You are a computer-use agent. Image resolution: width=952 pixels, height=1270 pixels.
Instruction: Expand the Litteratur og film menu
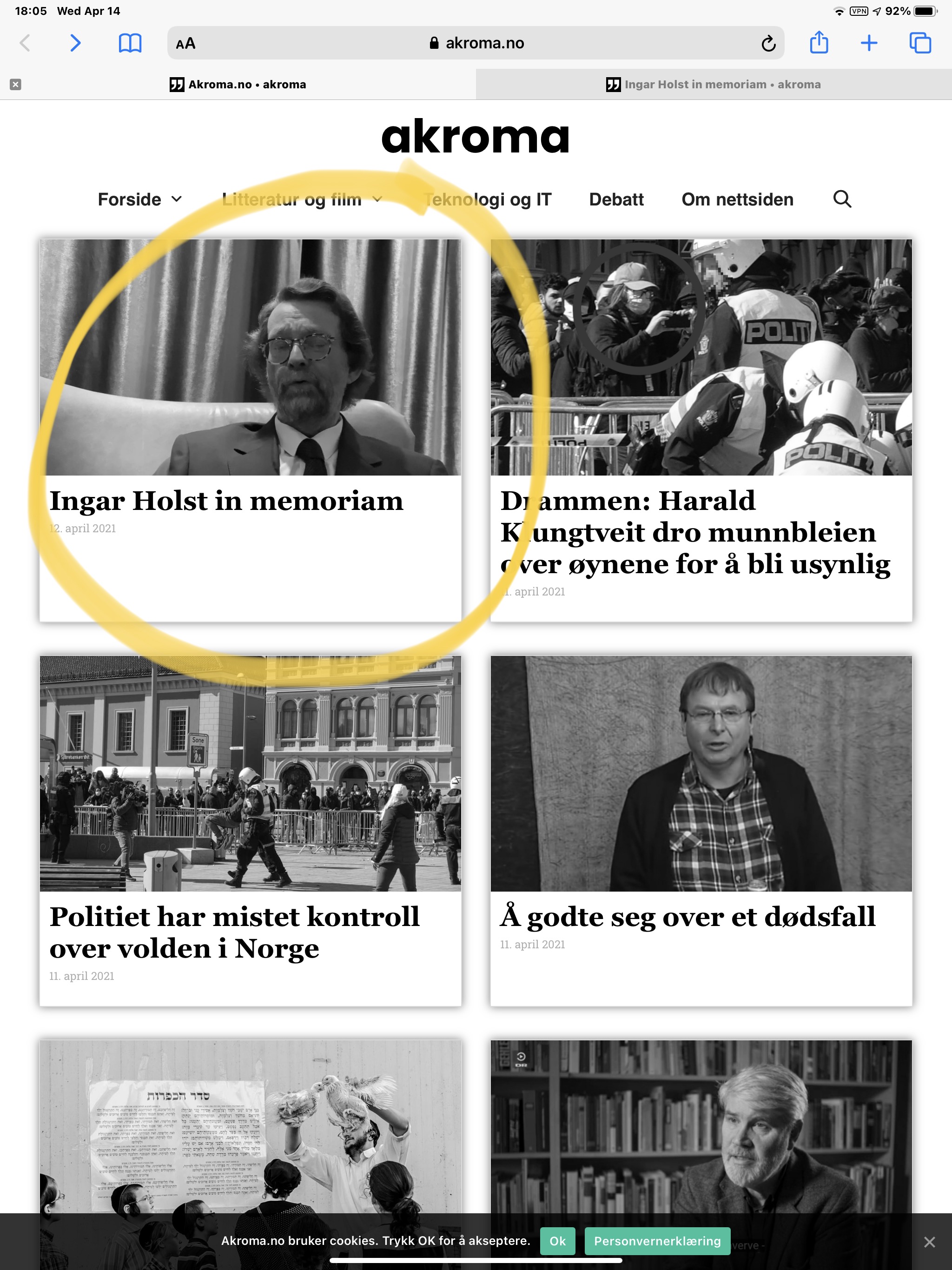tap(302, 199)
